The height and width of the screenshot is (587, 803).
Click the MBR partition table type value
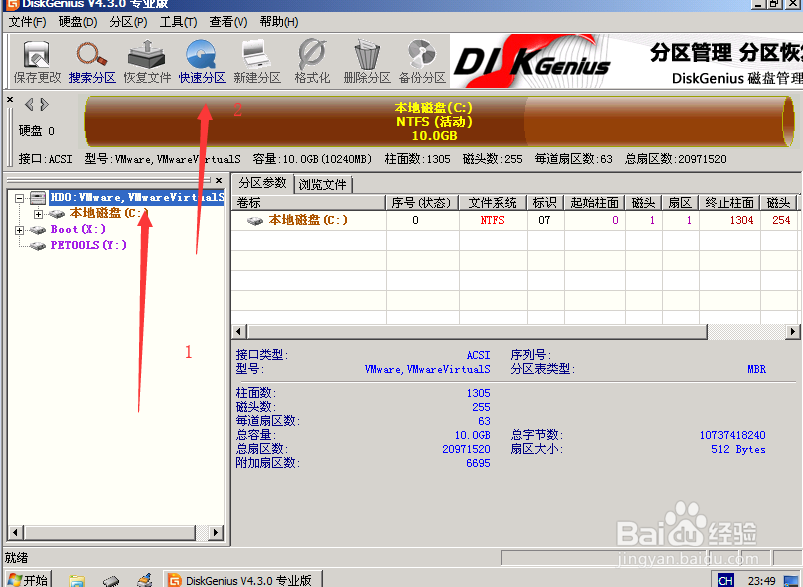[756, 369]
